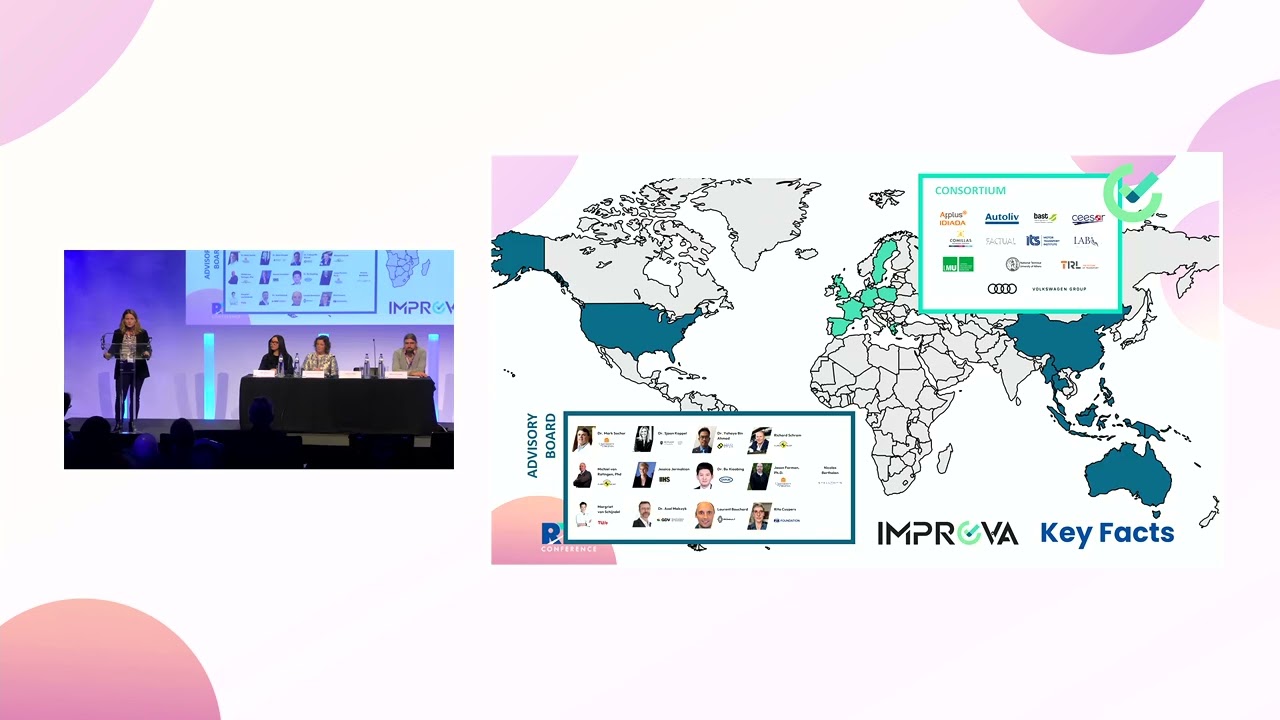
Task: Click the GDV logo by Dr. Axel Malczyk
Action: [x=670, y=519]
